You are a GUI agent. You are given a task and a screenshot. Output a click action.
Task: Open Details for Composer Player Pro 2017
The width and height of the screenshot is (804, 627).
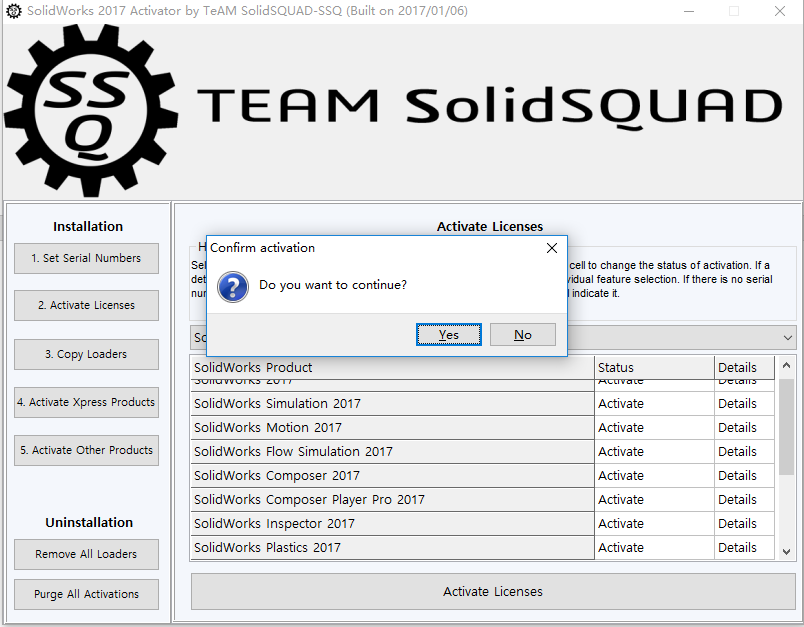744,500
